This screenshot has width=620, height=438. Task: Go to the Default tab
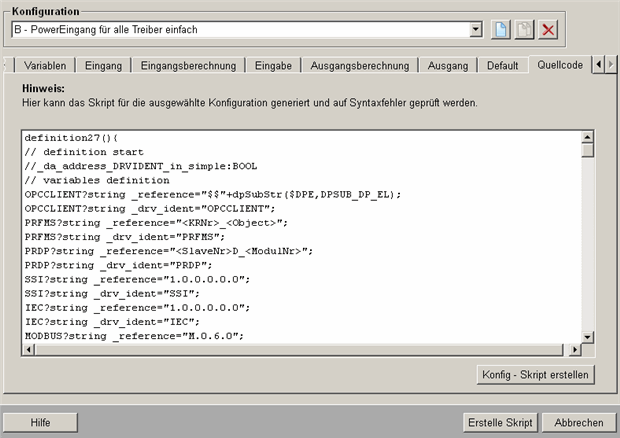click(502, 65)
